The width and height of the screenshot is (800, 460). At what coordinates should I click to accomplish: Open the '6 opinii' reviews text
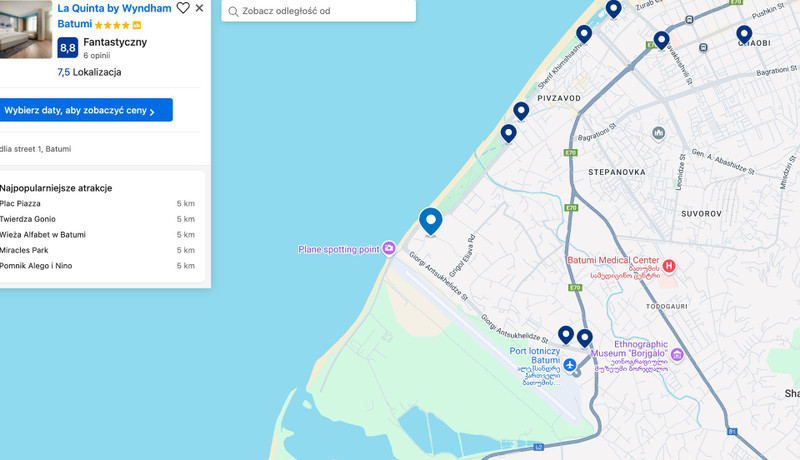99,56
